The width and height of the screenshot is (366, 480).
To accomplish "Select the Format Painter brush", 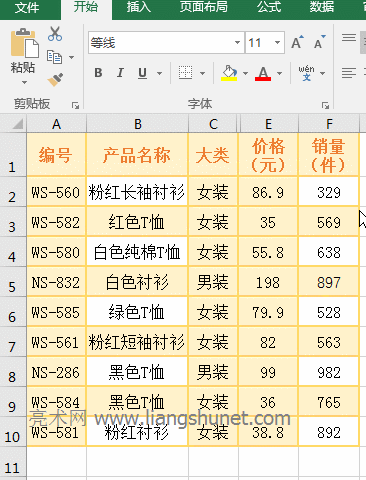I will coord(55,79).
